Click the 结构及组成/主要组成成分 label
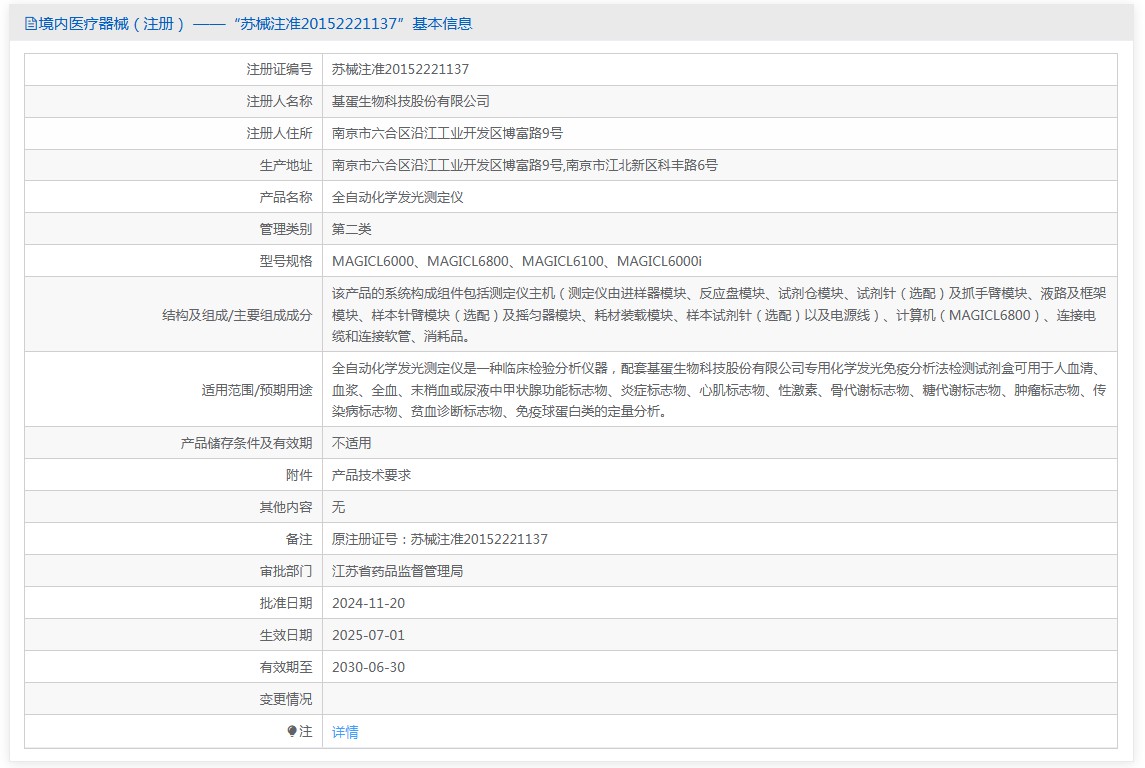This screenshot has width=1145, height=768. (237, 315)
